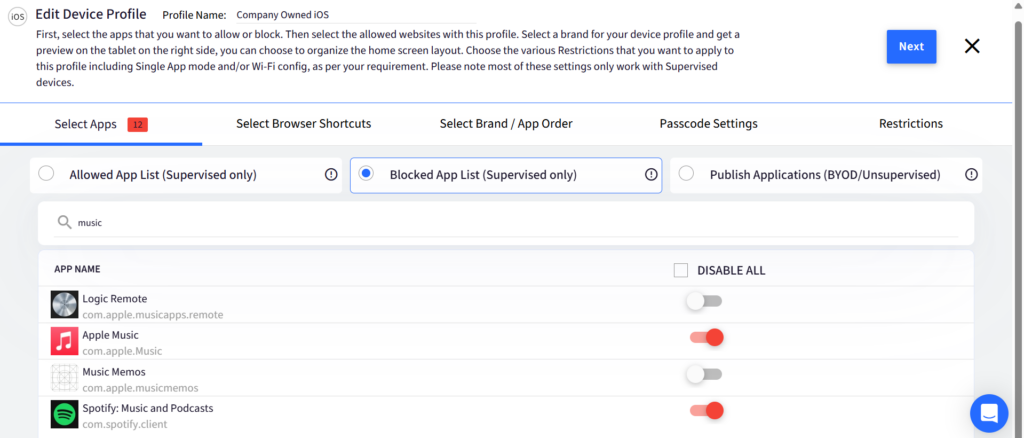The width and height of the screenshot is (1024, 438).
Task: Open Restrictions tab
Action: pyautogui.click(x=910, y=124)
